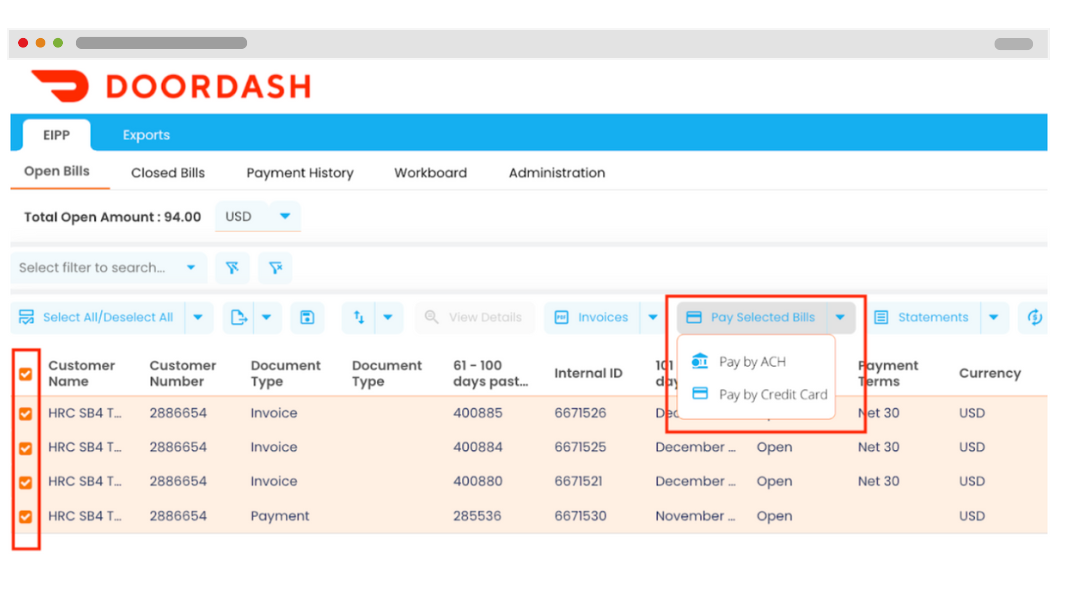Click the Total Open Amount 94.00 label
This screenshot has width=1080, height=600.
pos(112,217)
